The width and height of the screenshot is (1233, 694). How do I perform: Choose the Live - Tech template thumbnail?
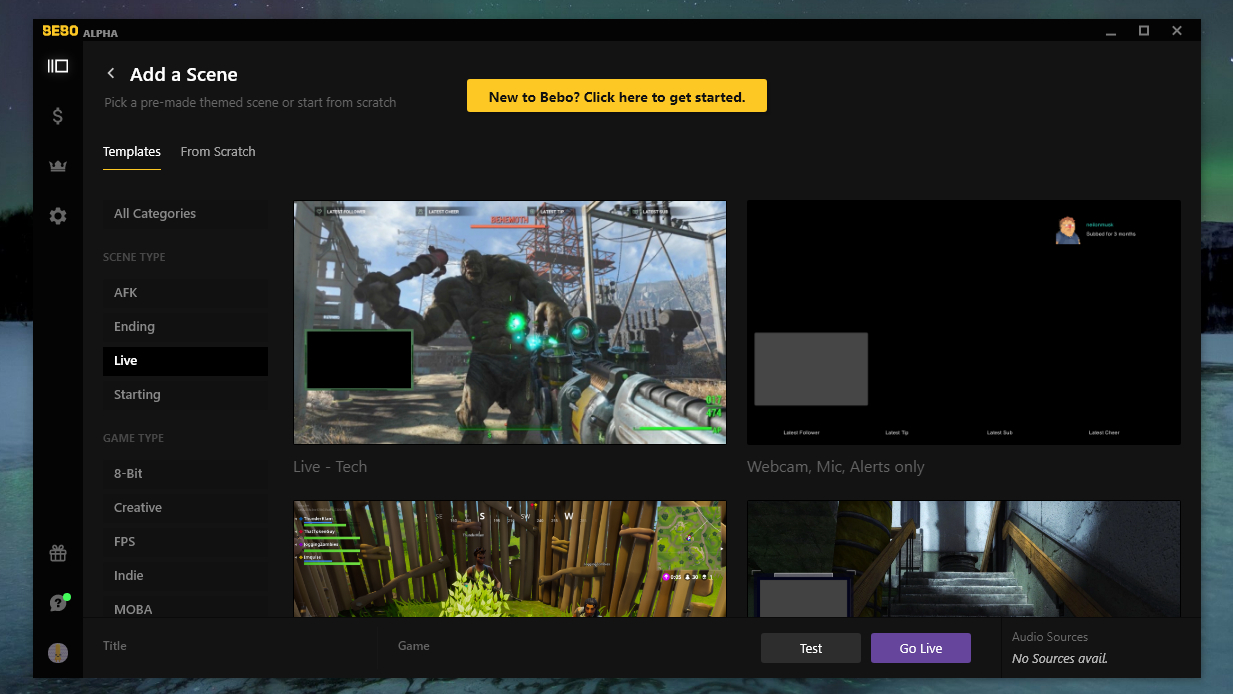[x=510, y=322]
